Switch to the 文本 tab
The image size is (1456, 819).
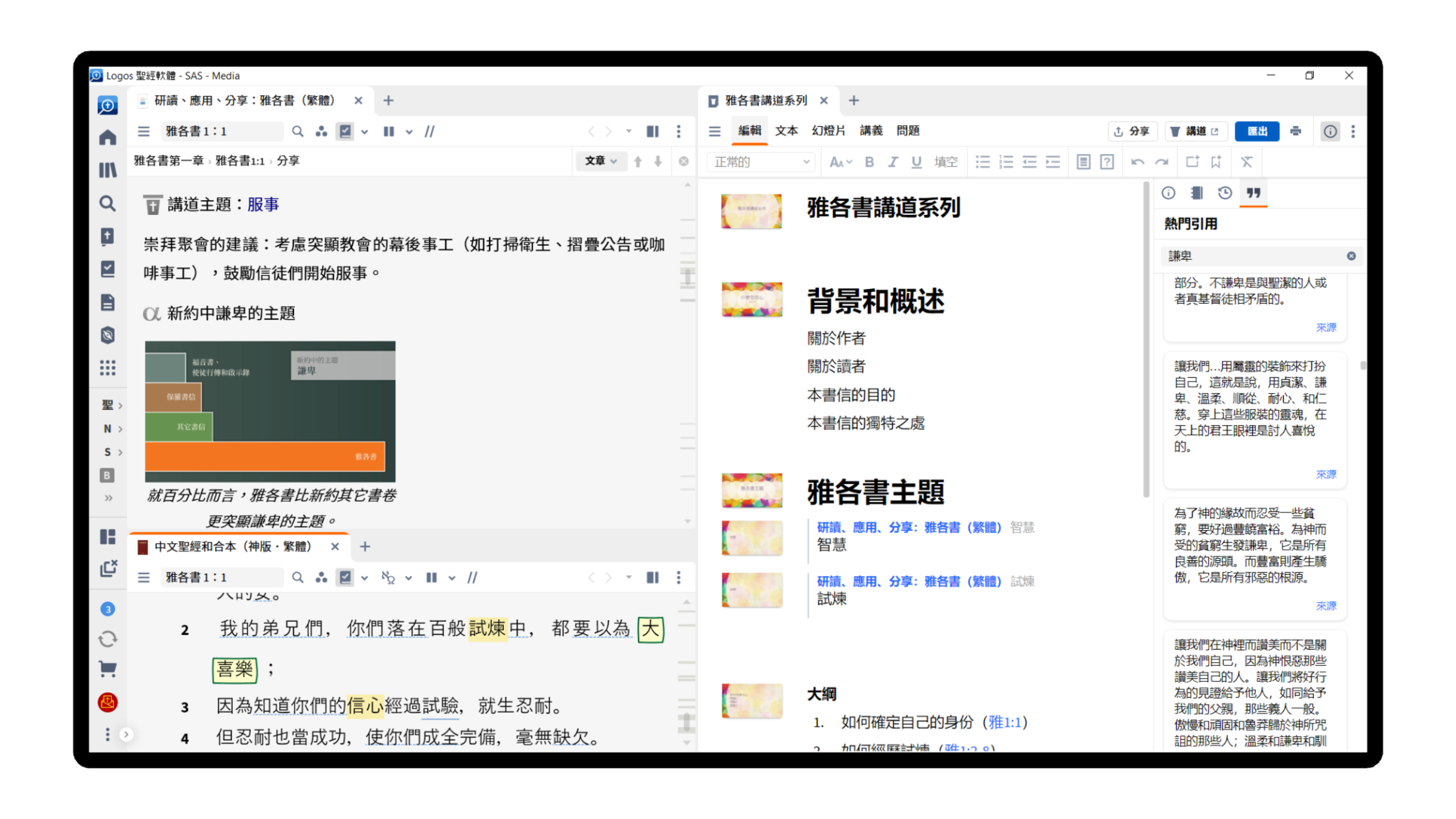[786, 131]
